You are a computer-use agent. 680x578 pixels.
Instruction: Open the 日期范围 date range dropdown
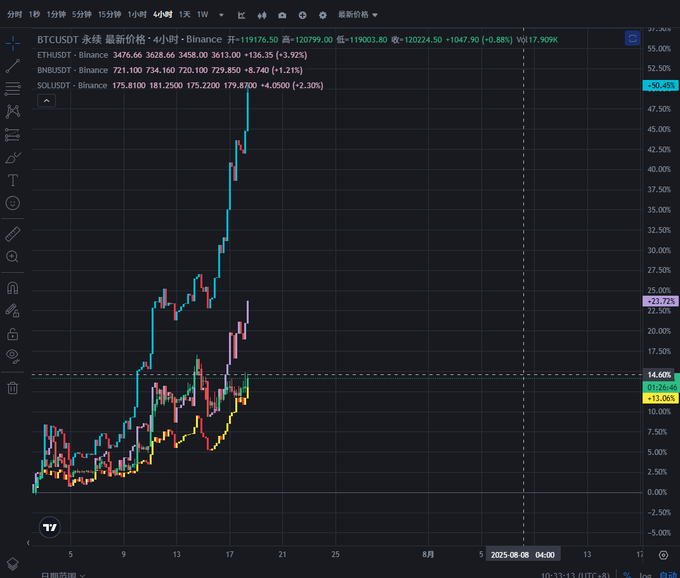(x=63, y=575)
